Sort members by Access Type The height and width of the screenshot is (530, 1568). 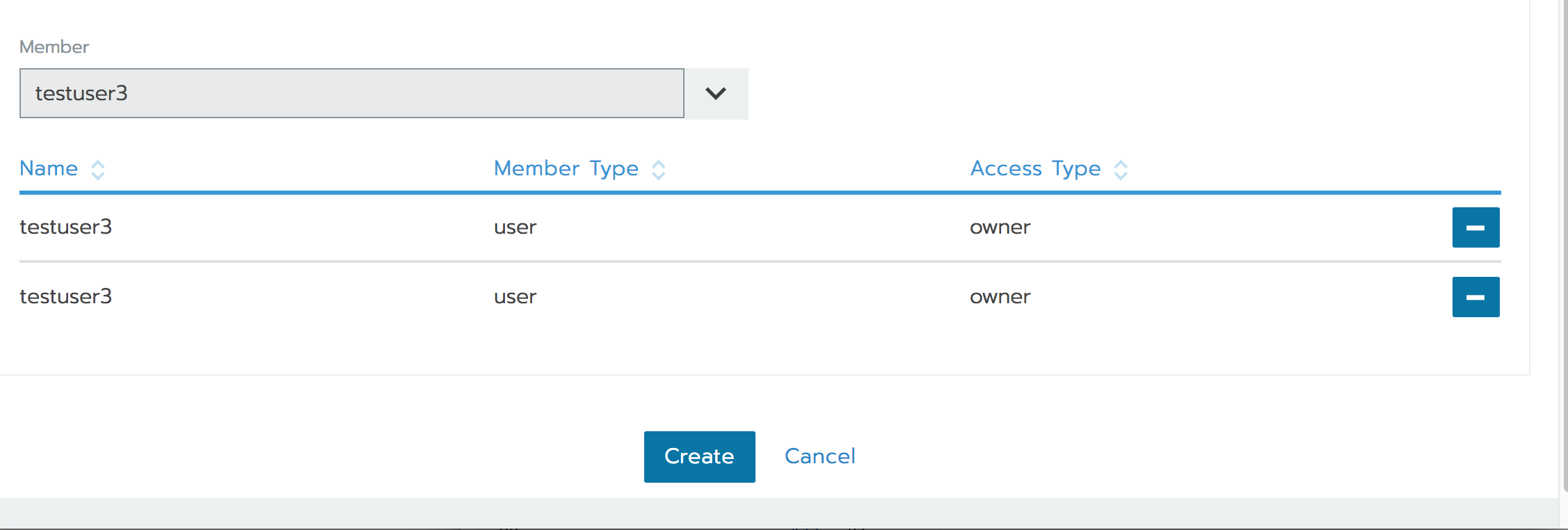click(1035, 168)
